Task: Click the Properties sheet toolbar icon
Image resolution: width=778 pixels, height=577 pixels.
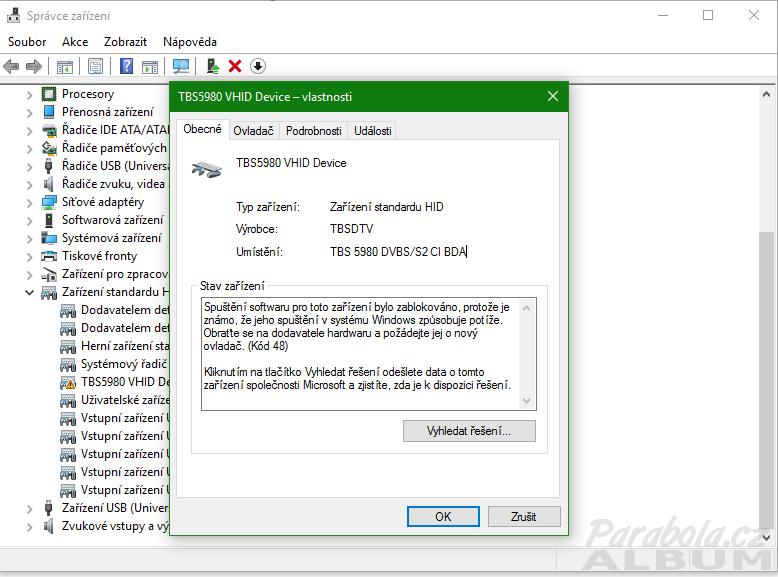Action: click(95, 66)
